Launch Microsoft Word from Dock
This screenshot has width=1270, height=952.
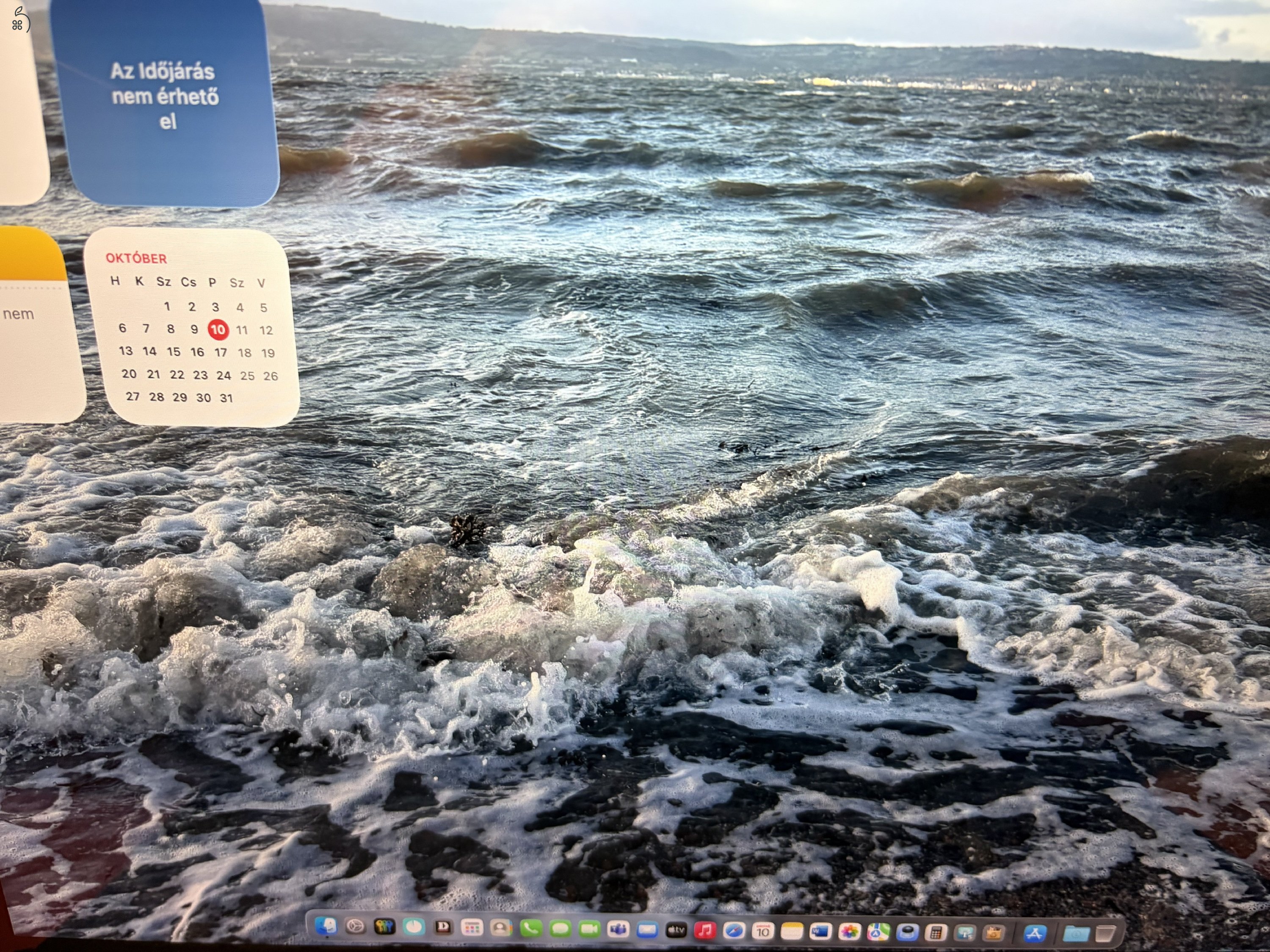pyautogui.click(x=820, y=932)
